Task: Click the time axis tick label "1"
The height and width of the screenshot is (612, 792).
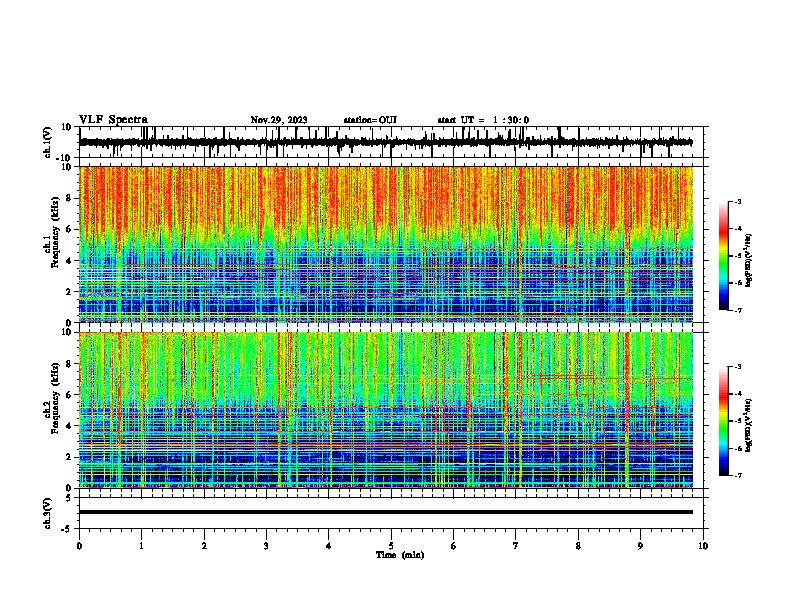Action: coord(141,546)
